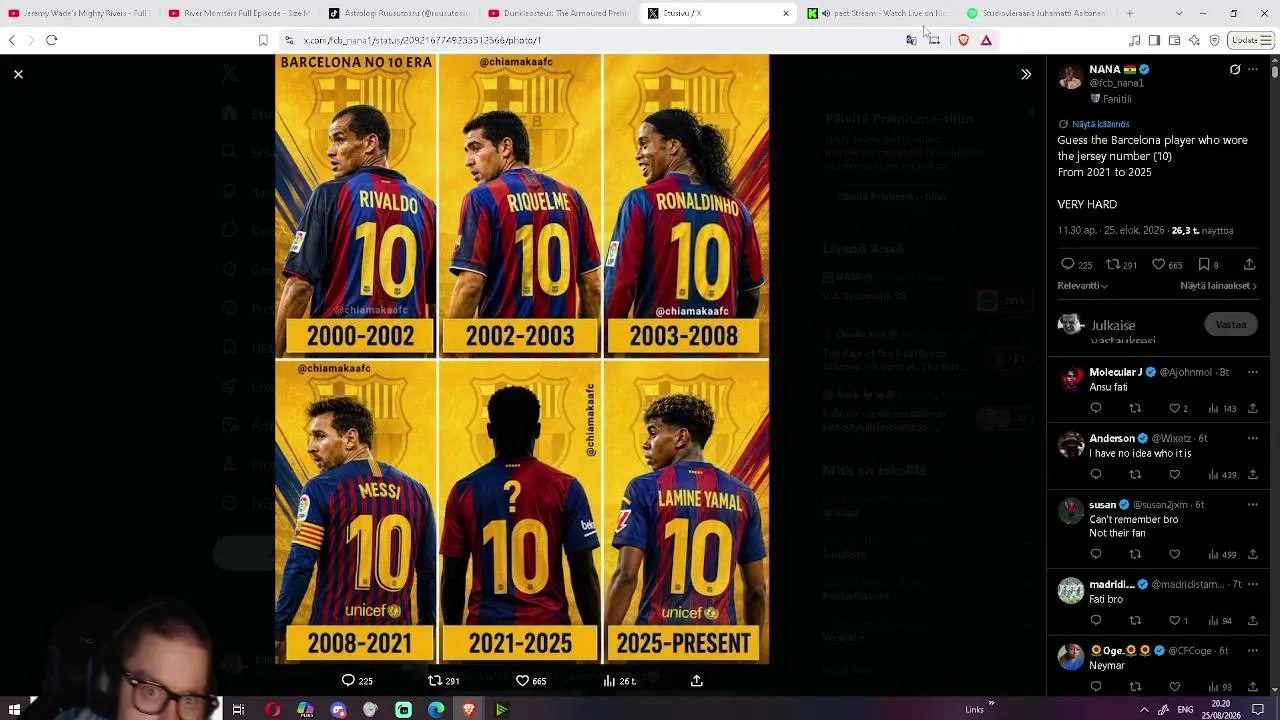This screenshot has height=720, width=1280.
Task: Like the post below the photo
Action: coord(522,681)
